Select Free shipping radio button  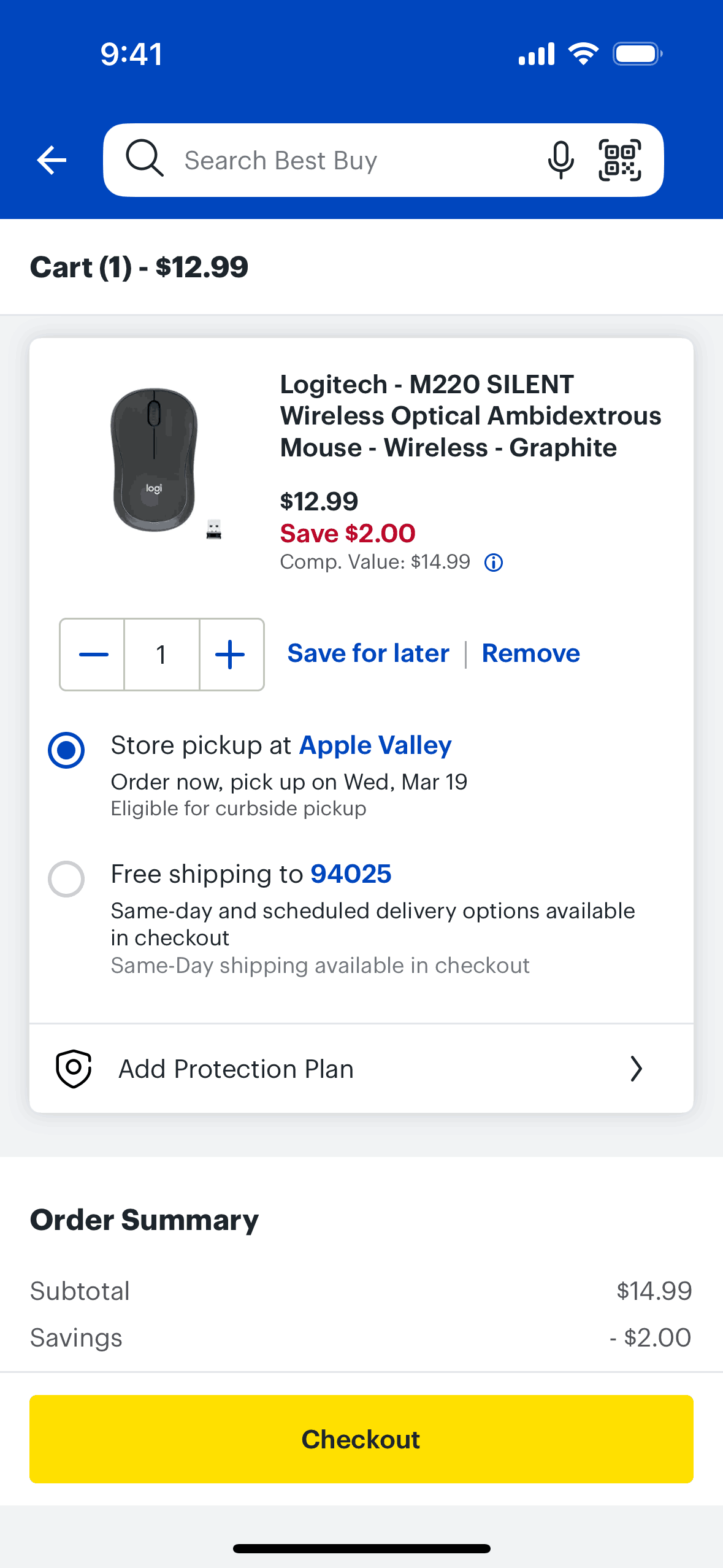pos(66,878)
